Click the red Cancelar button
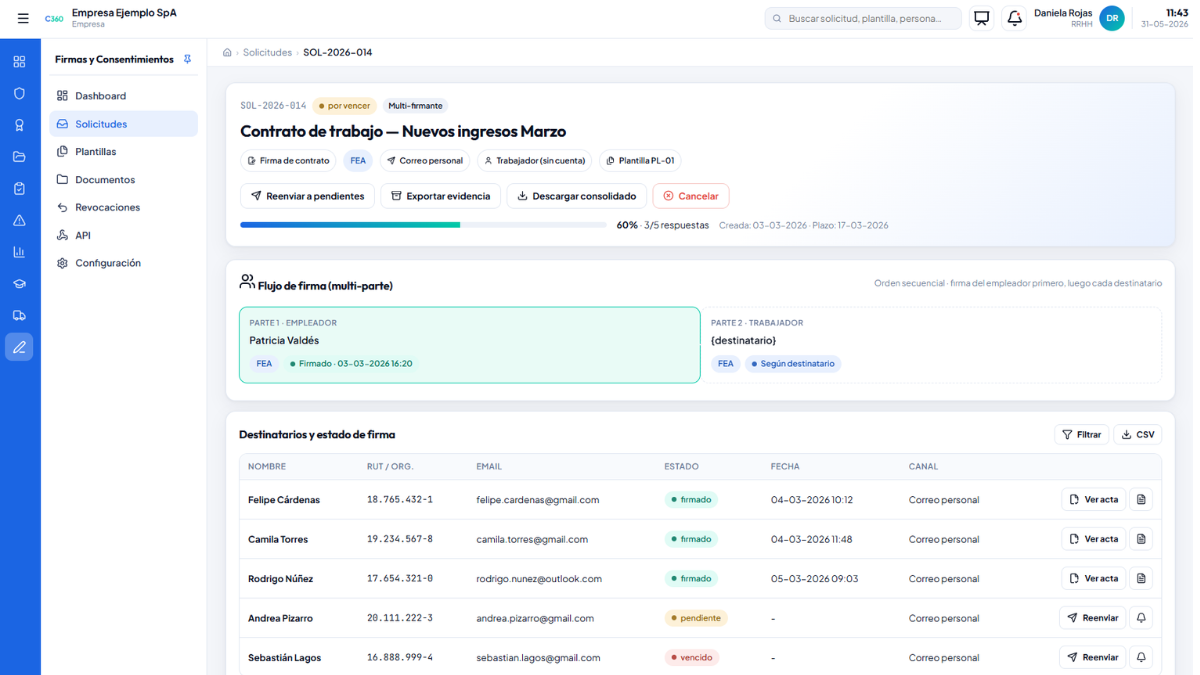The height and width of the screenshot is (675, 1200). tap(691, 196)
